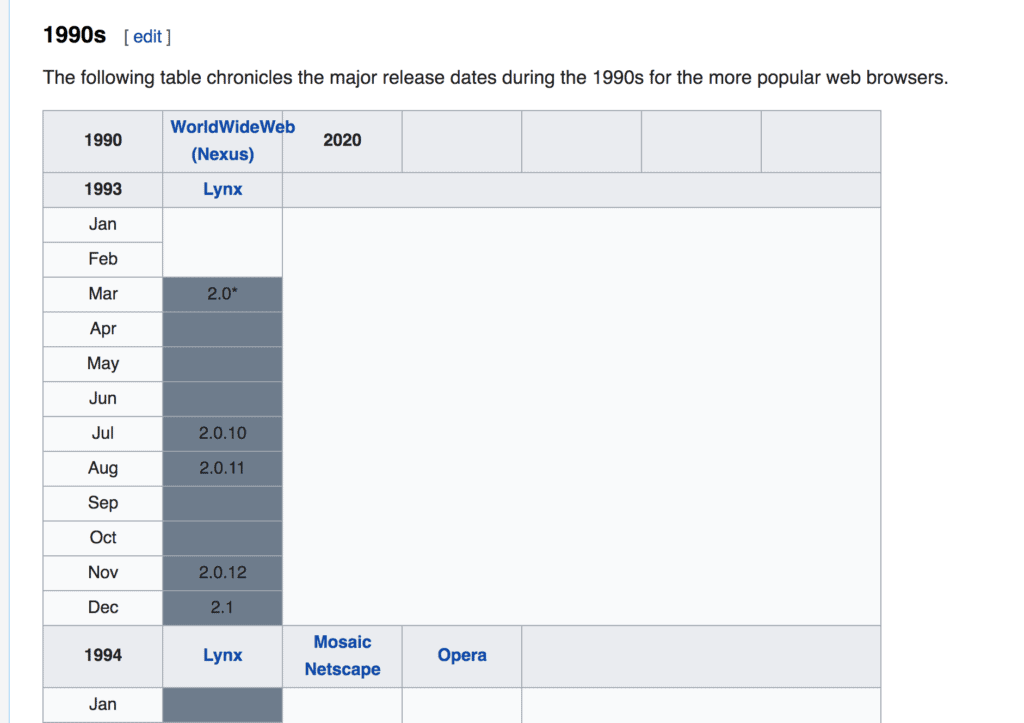Screen dimensions: 1024x723
Task: Click the Jul month cell
Action: pos(103,434)
